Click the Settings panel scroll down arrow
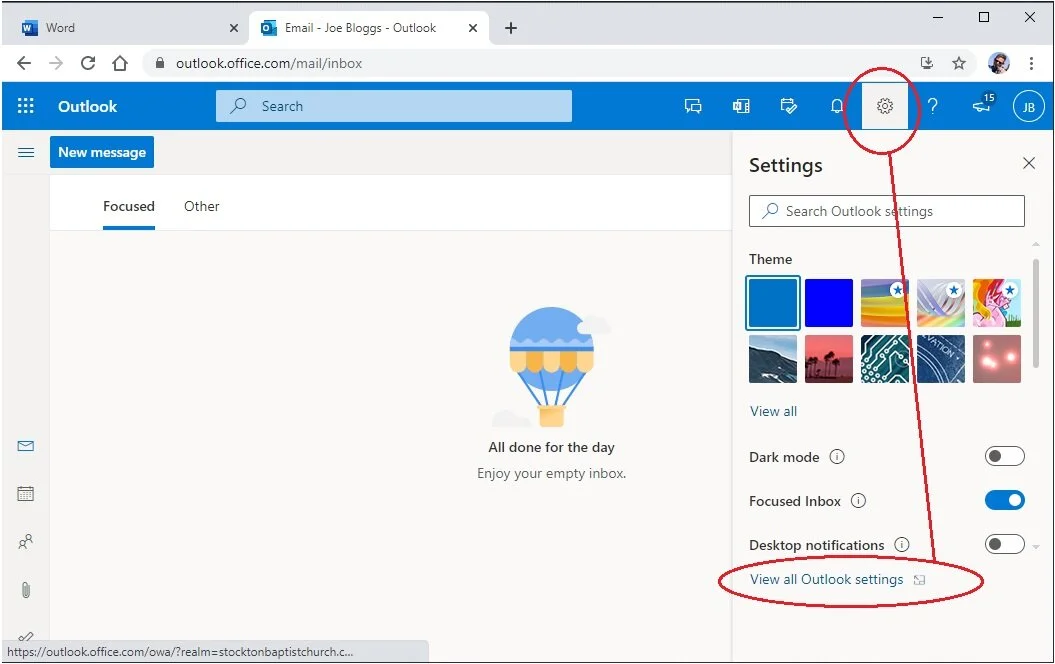This screenshot has width=1055, height=664. click(x=1035, y=546)
